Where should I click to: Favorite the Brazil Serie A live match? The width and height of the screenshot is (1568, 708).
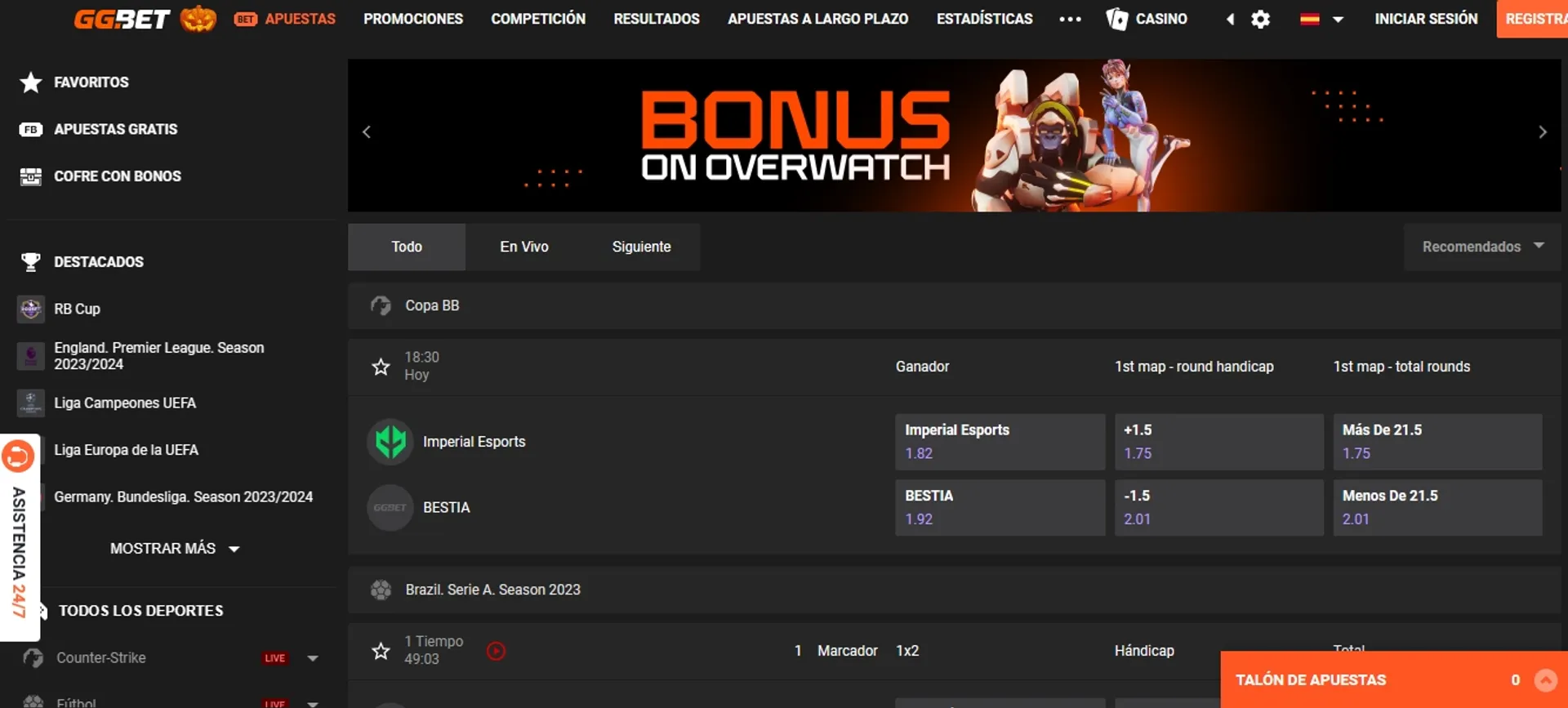pos(381,651)
